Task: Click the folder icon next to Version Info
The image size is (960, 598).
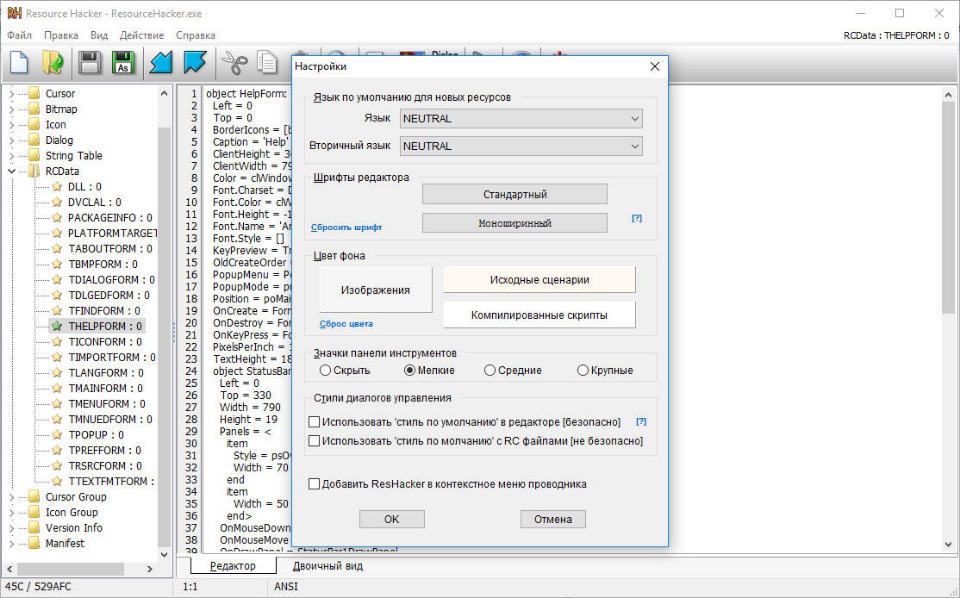Action: click(x=34, y=528)
